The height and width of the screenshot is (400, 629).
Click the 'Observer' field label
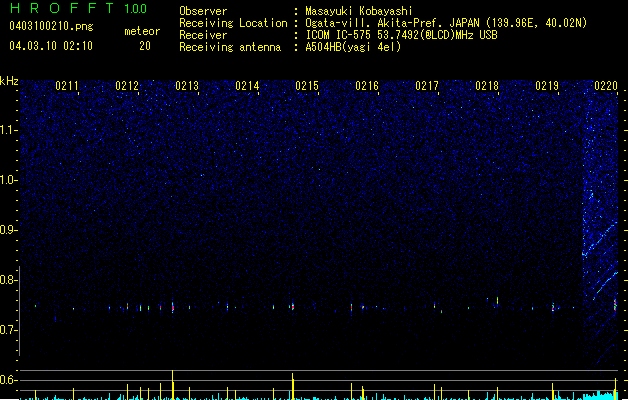[x=203, y=11]
